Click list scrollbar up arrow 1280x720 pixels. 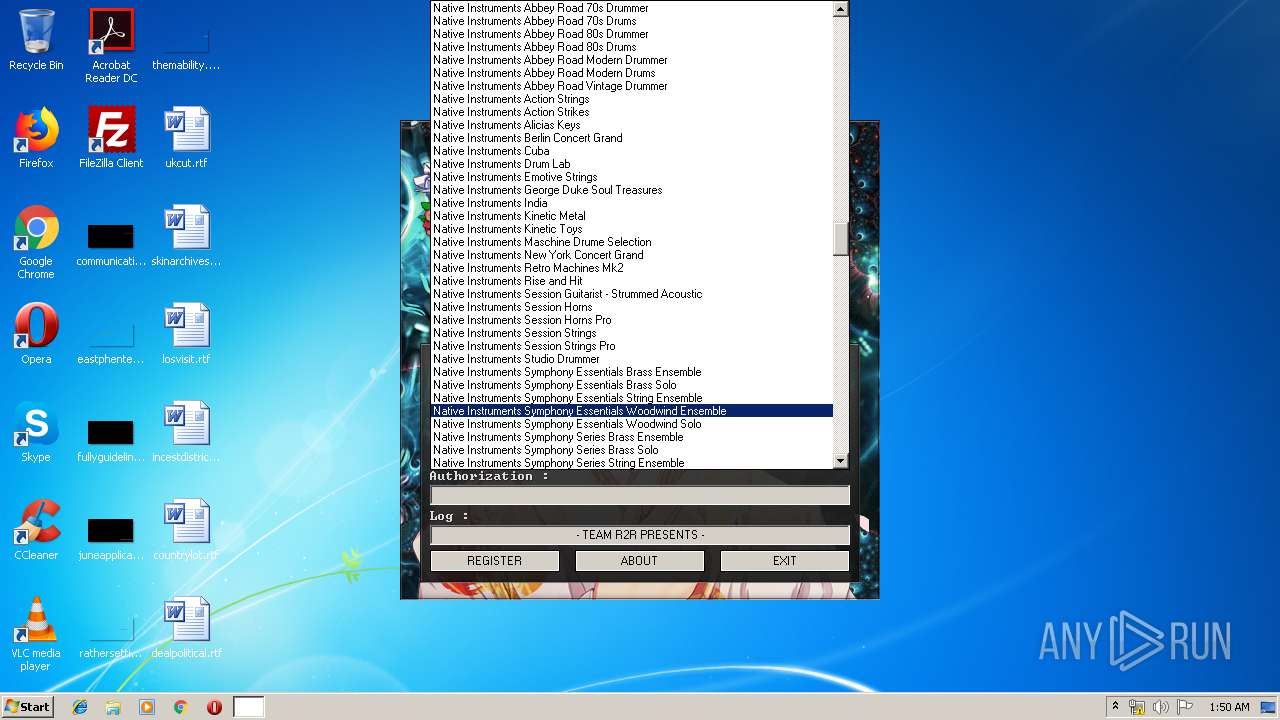pyautogui.click(x=840, y=9)
